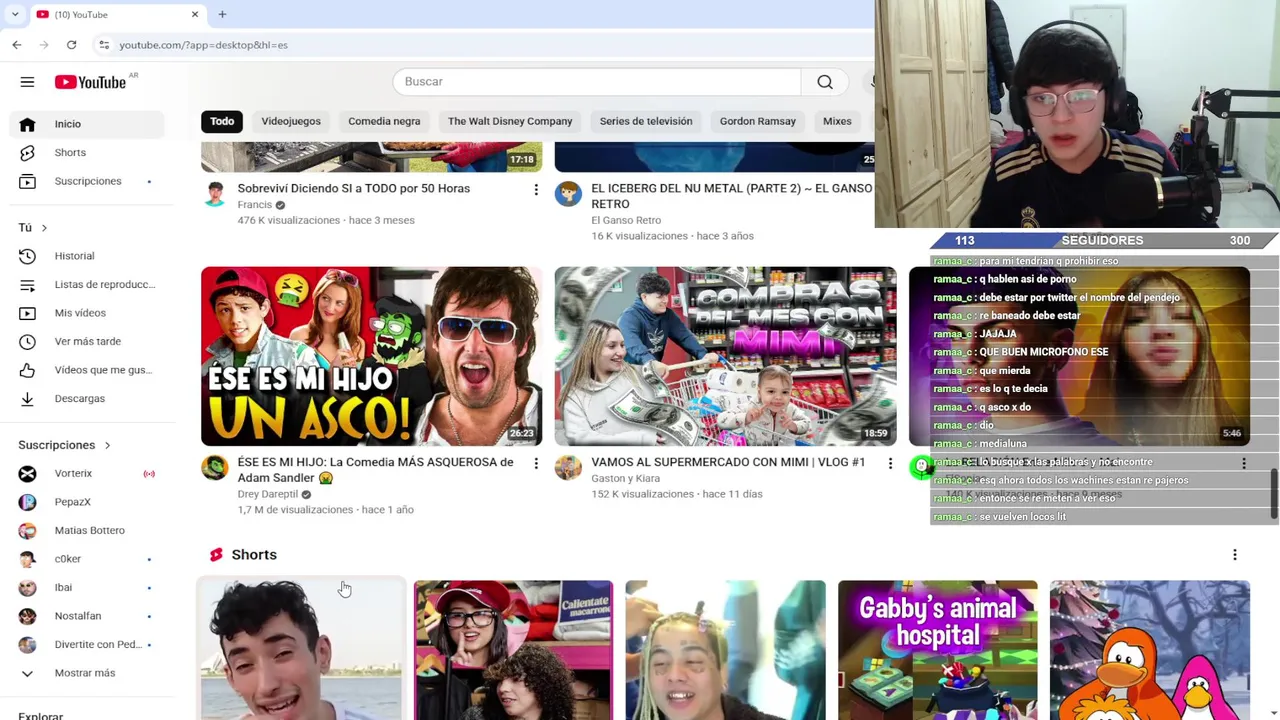Open Ver más tarde list
Viewport: 1280px width, 720px height.
pos(87,341)
